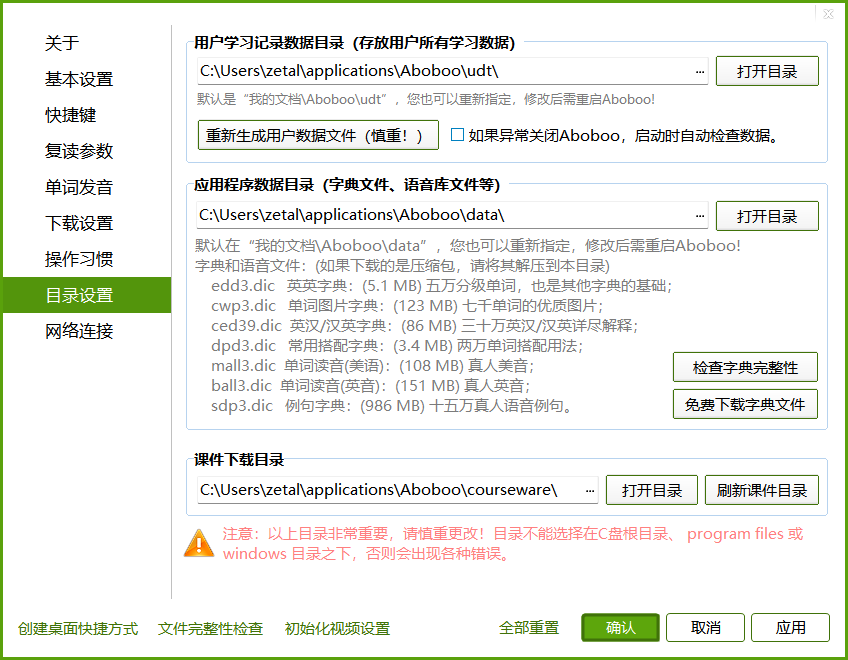Click 打开目录 beside the courseware path
848x660 pixels.
point(651,490)
